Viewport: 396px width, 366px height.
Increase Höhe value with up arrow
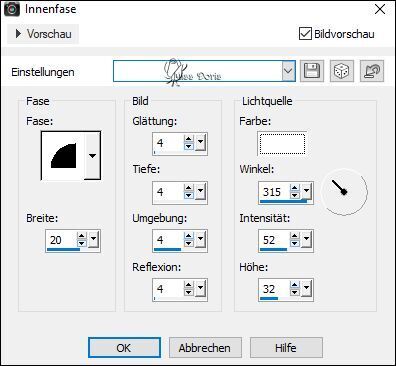click(295, 284)
